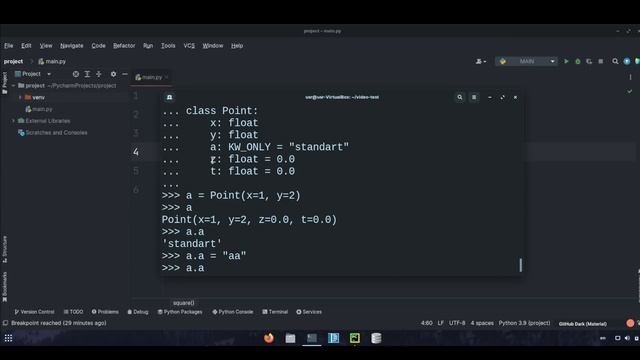The image size is (640, 360).
Task: Open the Run menu
Action: [148, 46]
